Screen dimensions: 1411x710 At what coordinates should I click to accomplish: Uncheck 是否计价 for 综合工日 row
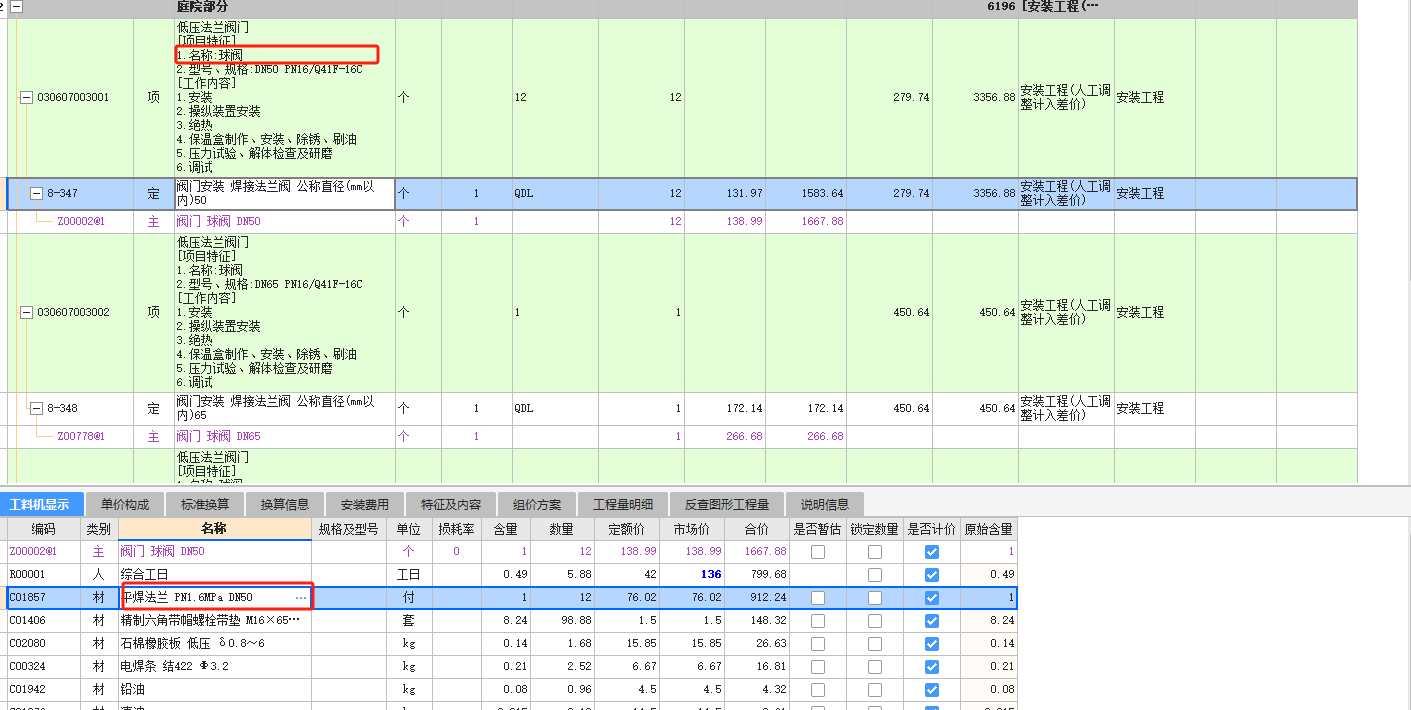pos(932,575)
